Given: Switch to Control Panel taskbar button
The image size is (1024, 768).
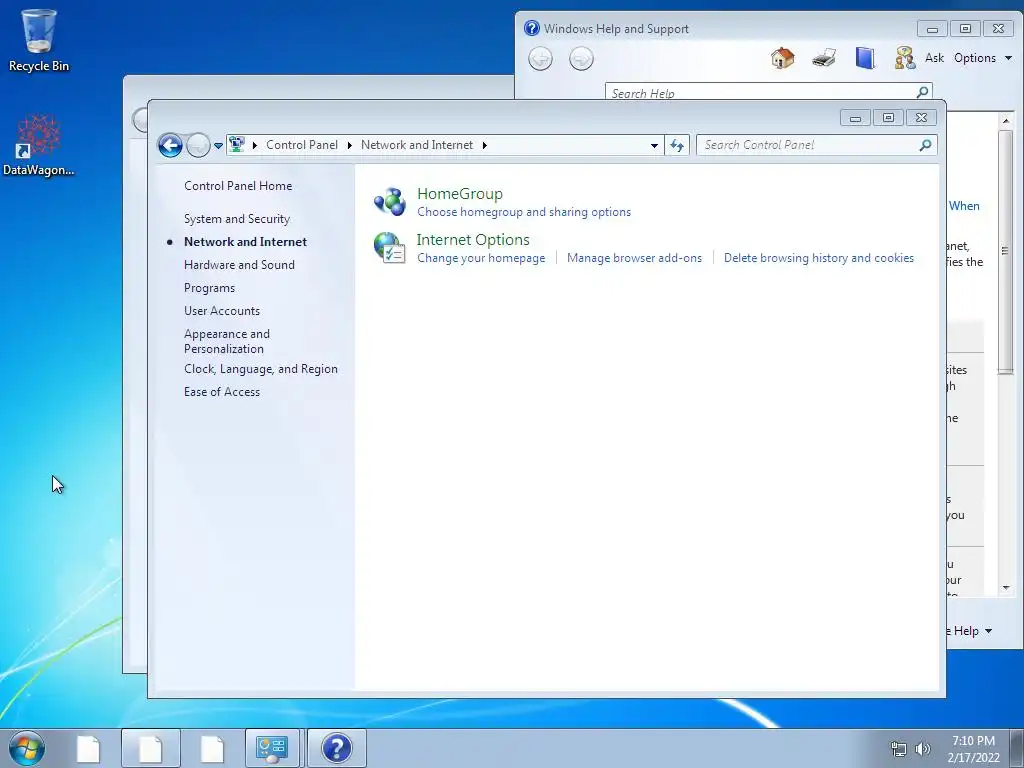Looking at the screenshot, I should coord(272,748).
